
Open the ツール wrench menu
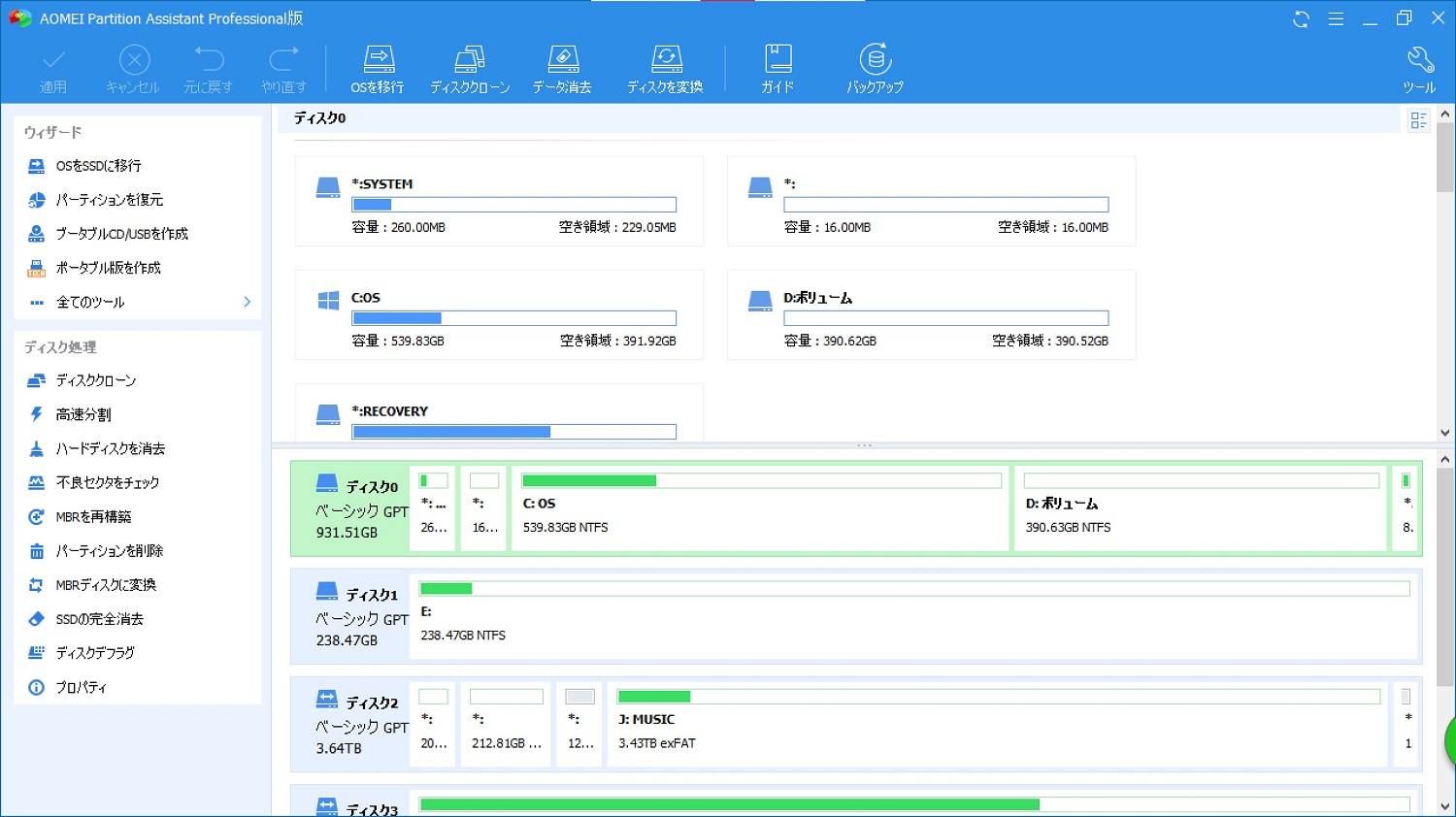coord(1419,69)
